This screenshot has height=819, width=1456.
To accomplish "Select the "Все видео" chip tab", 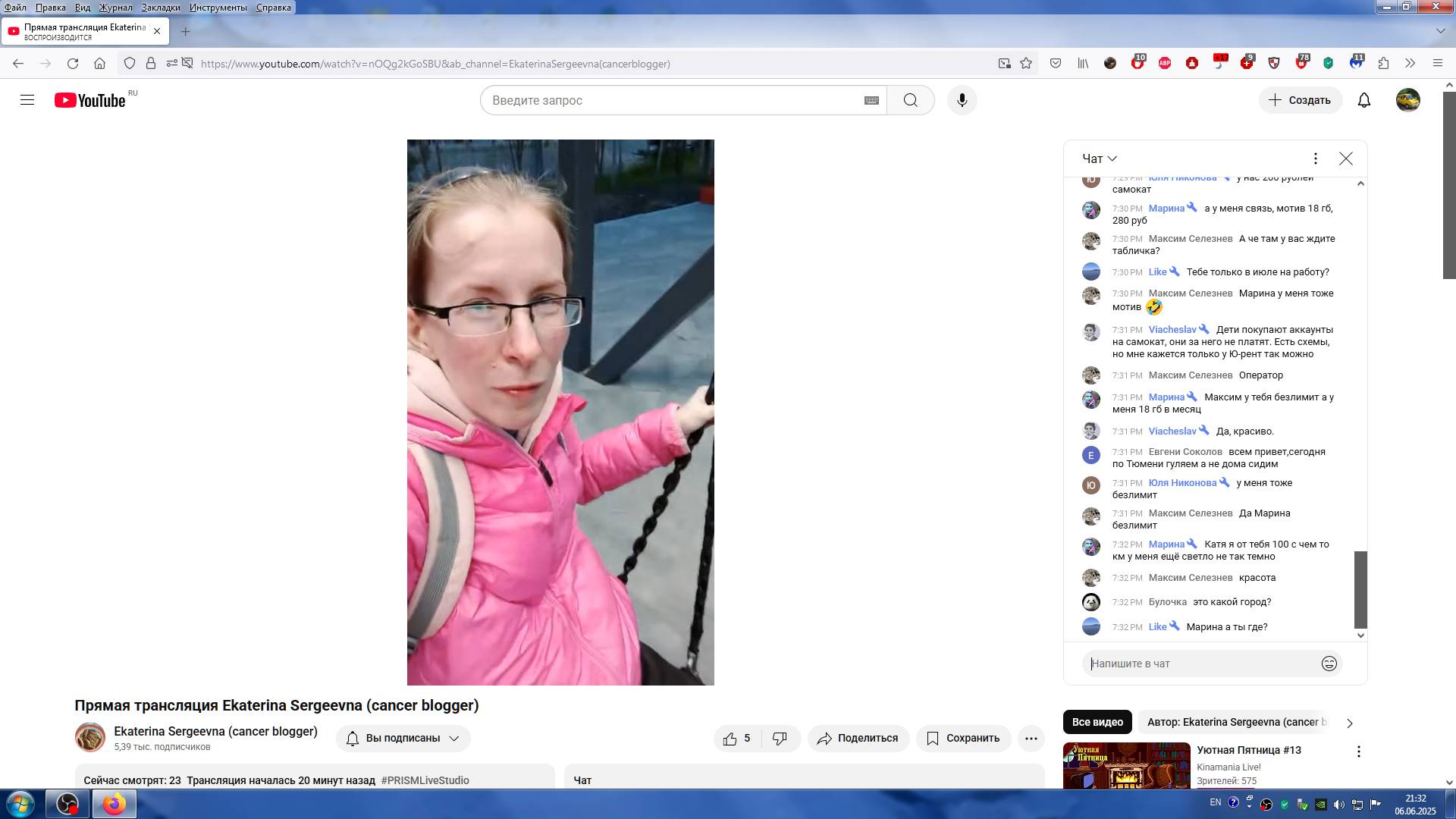I will point(1097,722).
